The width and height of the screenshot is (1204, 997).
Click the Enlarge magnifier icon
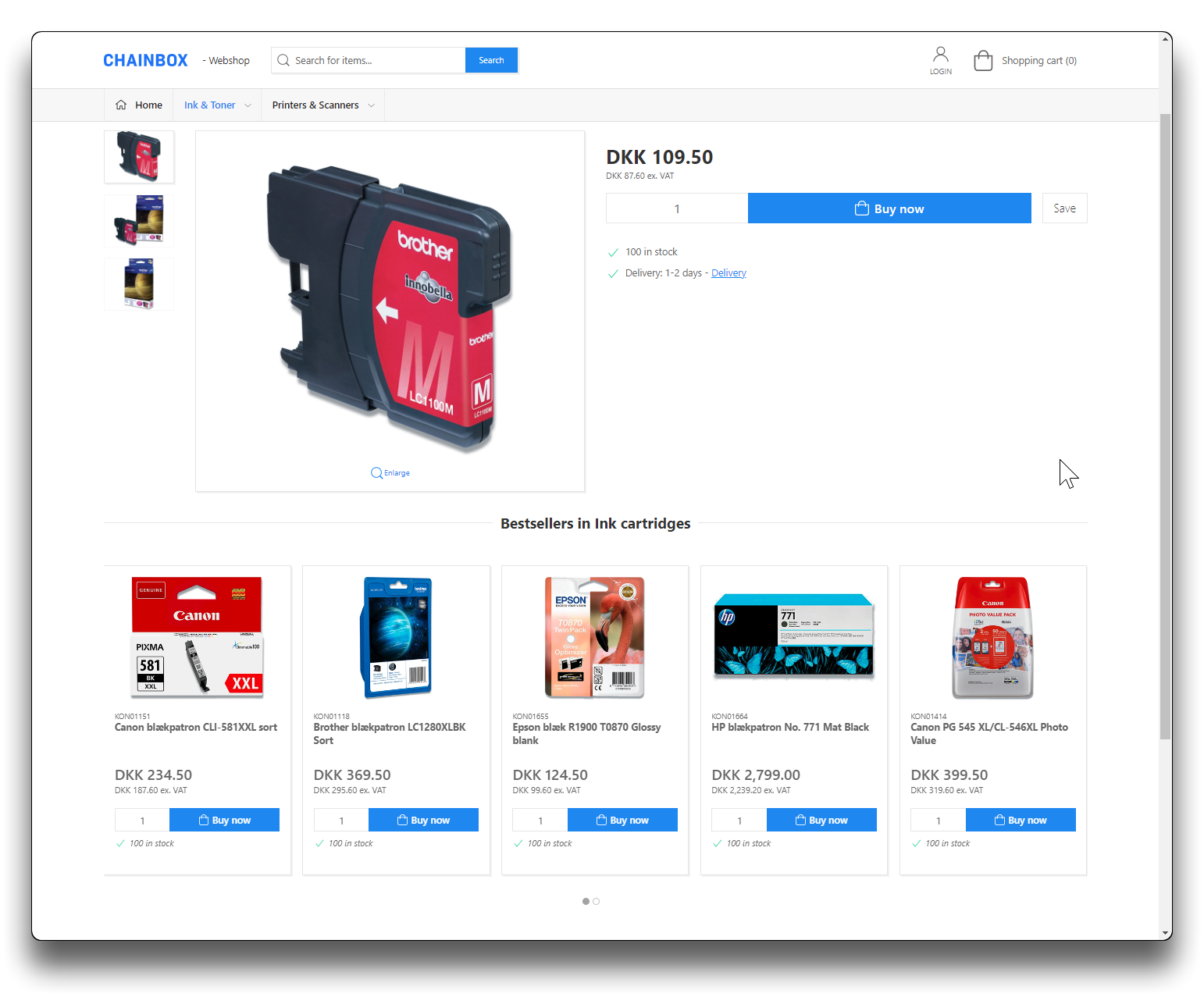(376, 472)
